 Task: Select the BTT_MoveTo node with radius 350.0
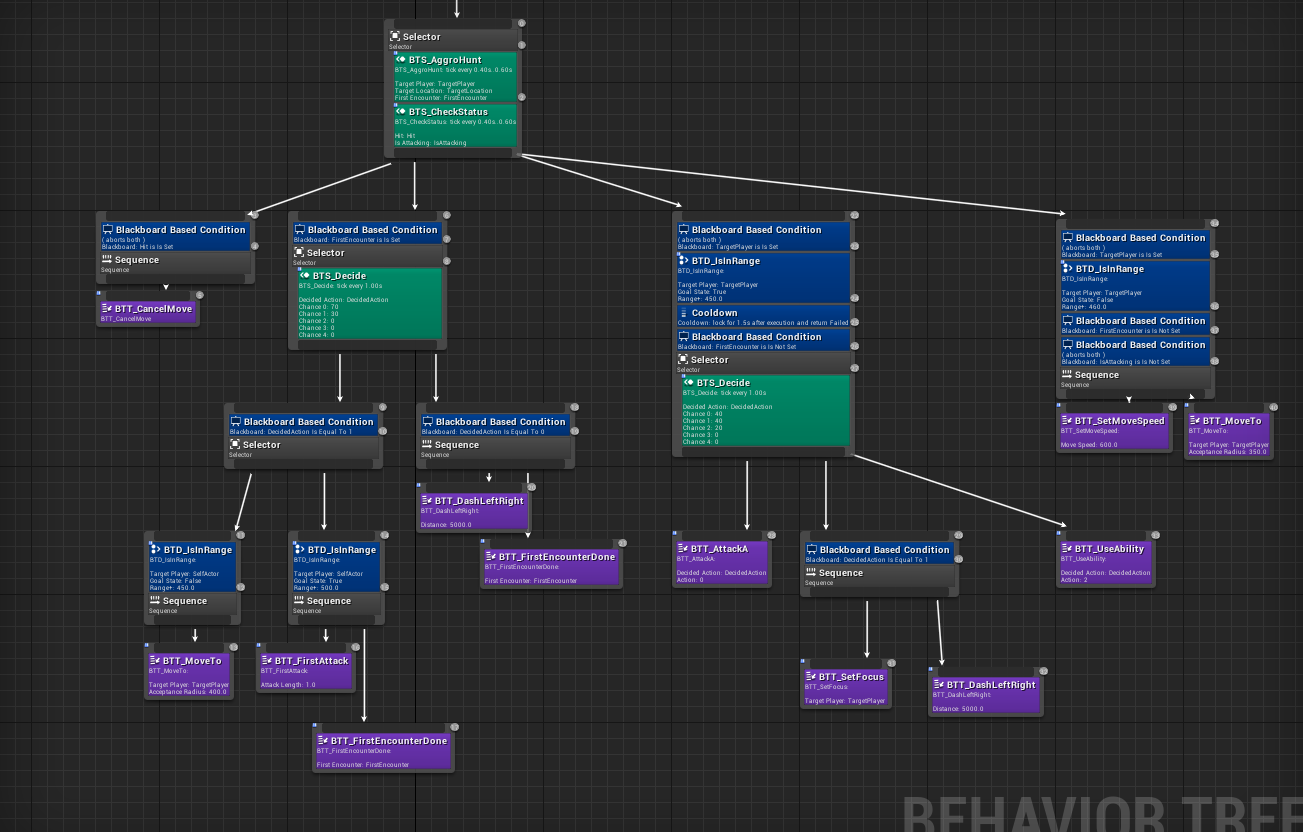(x=1228, y=433)
